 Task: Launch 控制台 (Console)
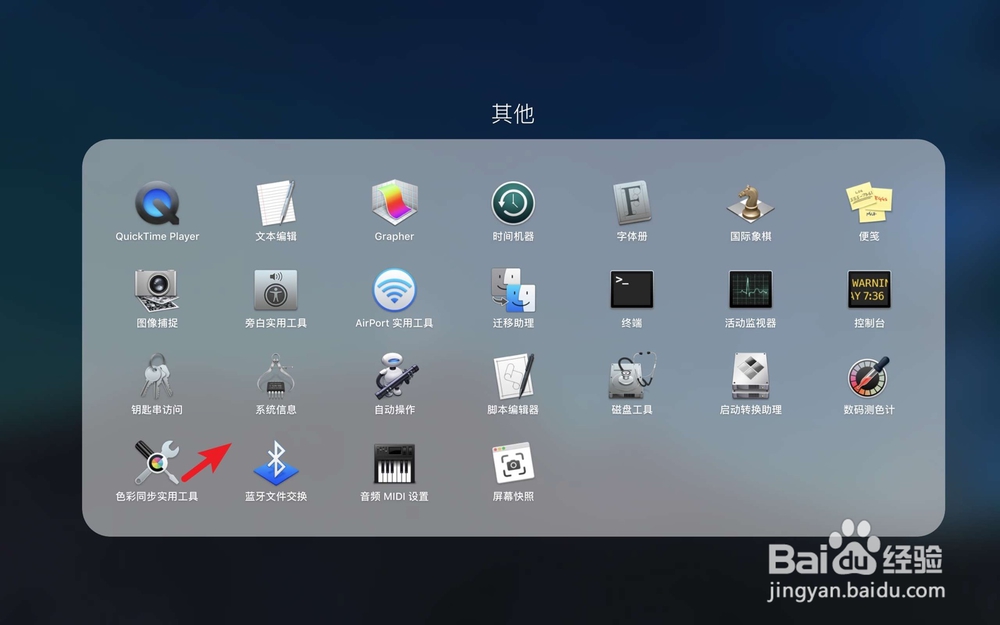pos(868,290)
